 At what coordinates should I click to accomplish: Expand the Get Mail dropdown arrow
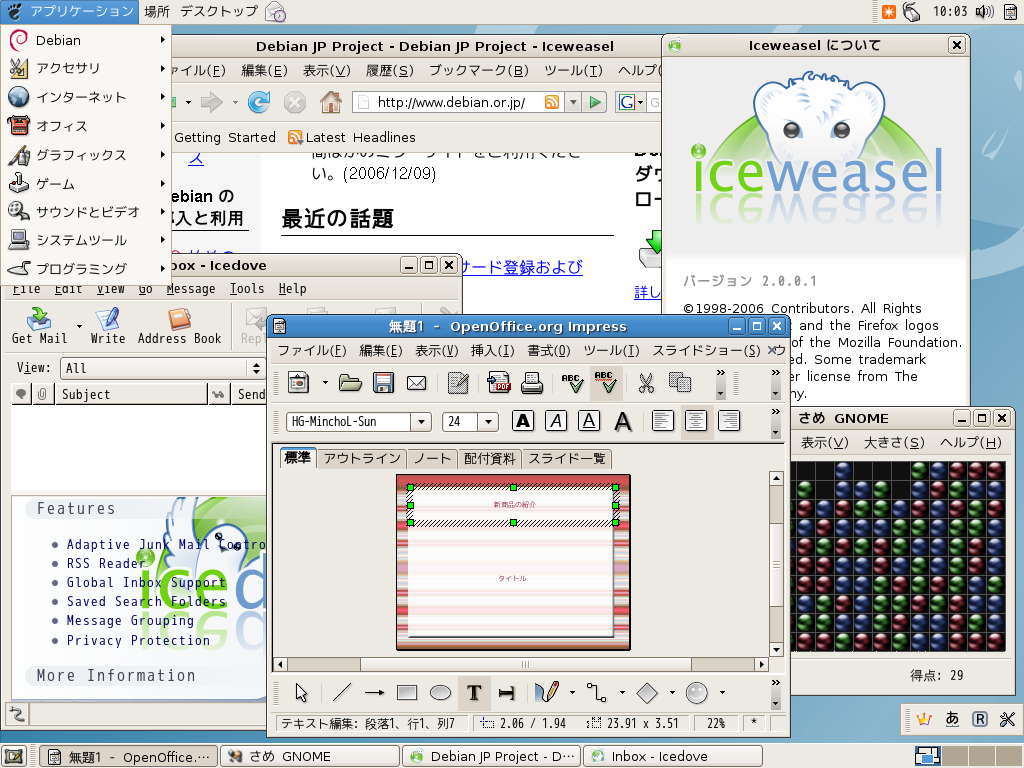(x=79, y=326)
